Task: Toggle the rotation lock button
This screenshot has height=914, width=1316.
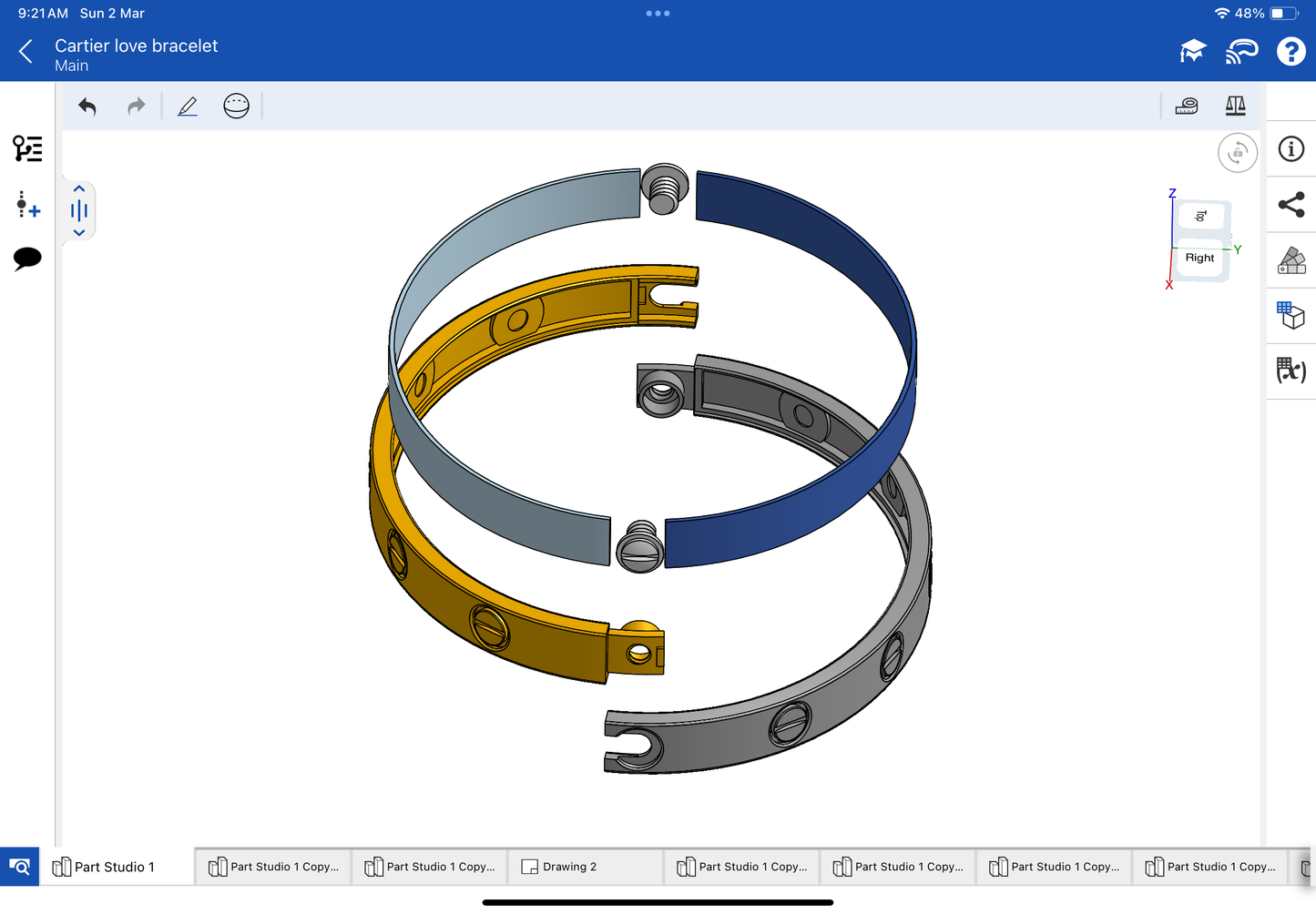Action: click(1237, 153)
